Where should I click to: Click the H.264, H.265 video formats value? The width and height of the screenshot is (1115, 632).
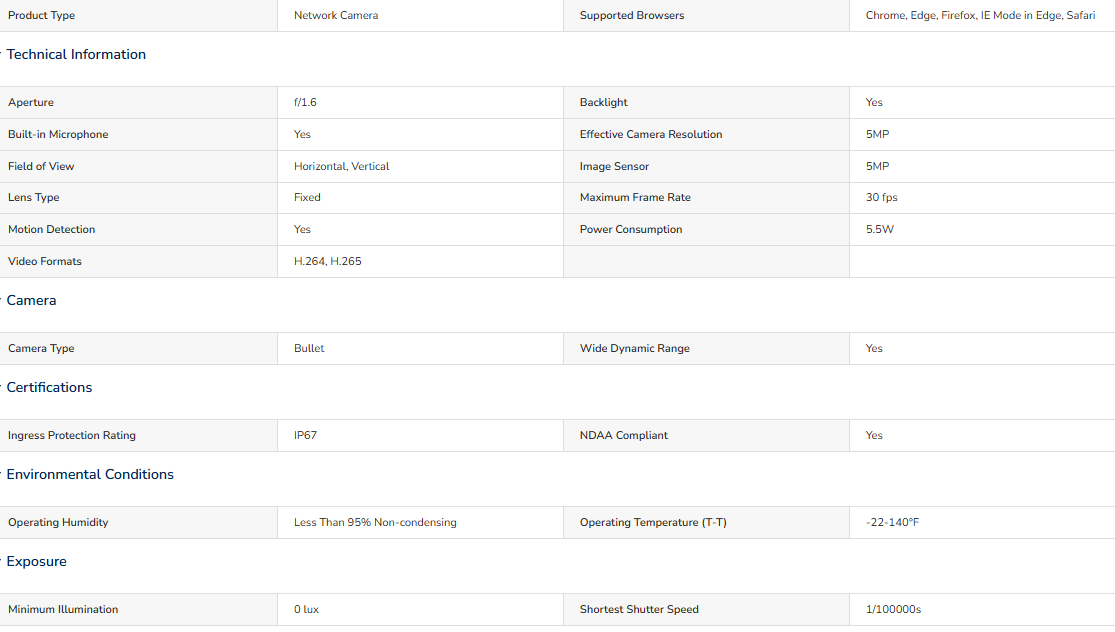pos(327,262)
